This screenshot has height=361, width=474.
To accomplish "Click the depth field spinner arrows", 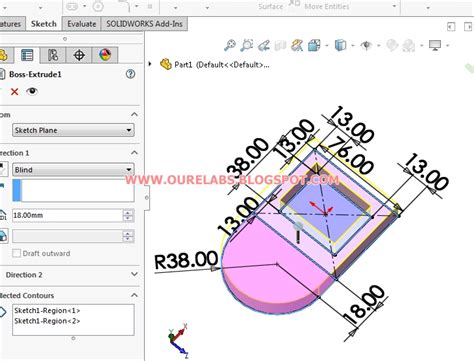I will pyautogui.click(x=128, y=215).
